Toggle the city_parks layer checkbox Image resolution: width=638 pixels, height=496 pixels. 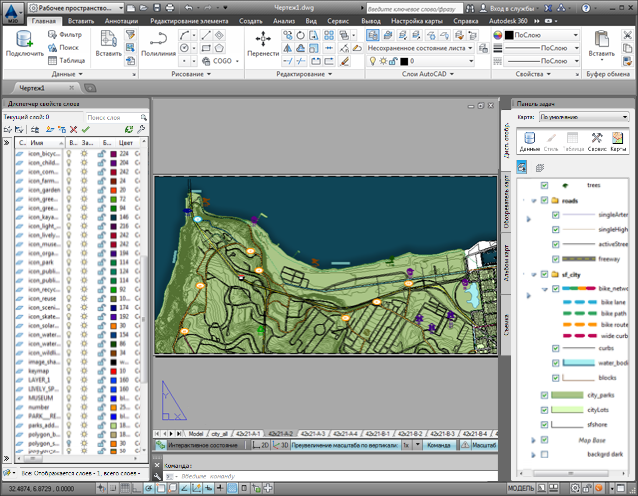pos(543,395)
